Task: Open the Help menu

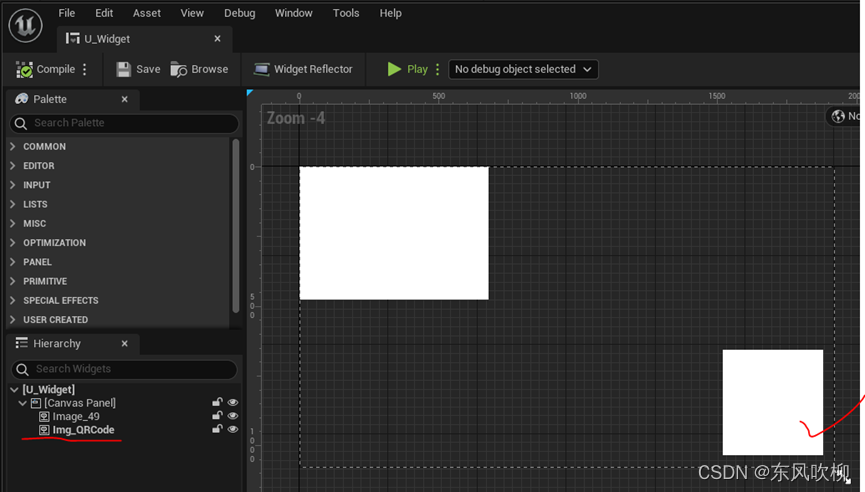Action: [391, 13]
